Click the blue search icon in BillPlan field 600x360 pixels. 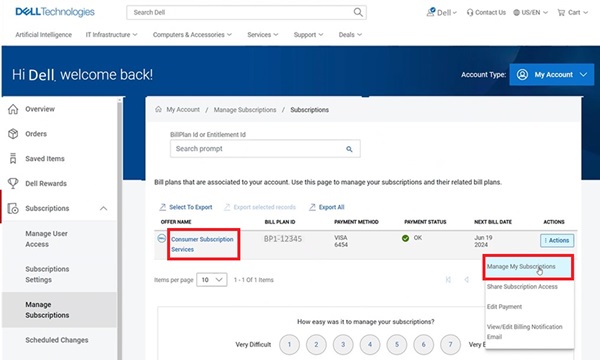349,149
